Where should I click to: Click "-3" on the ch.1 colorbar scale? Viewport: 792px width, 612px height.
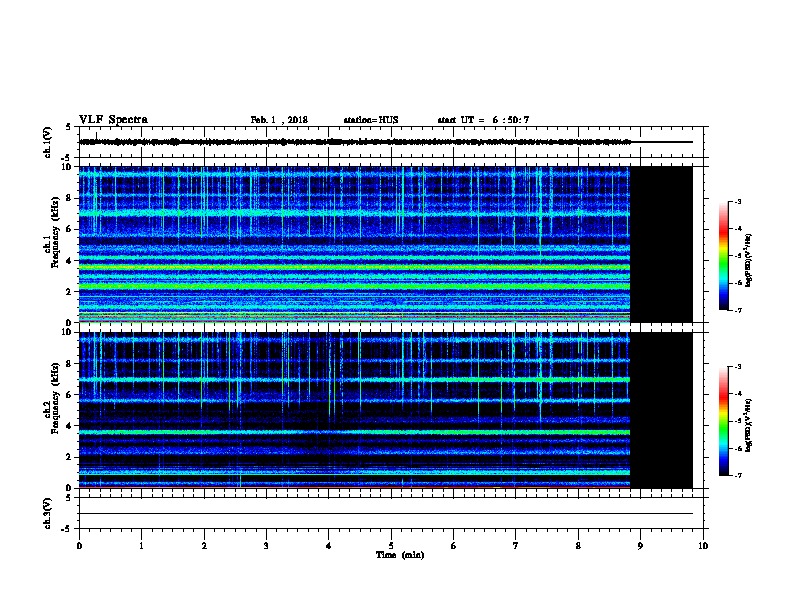click(737, 201)
